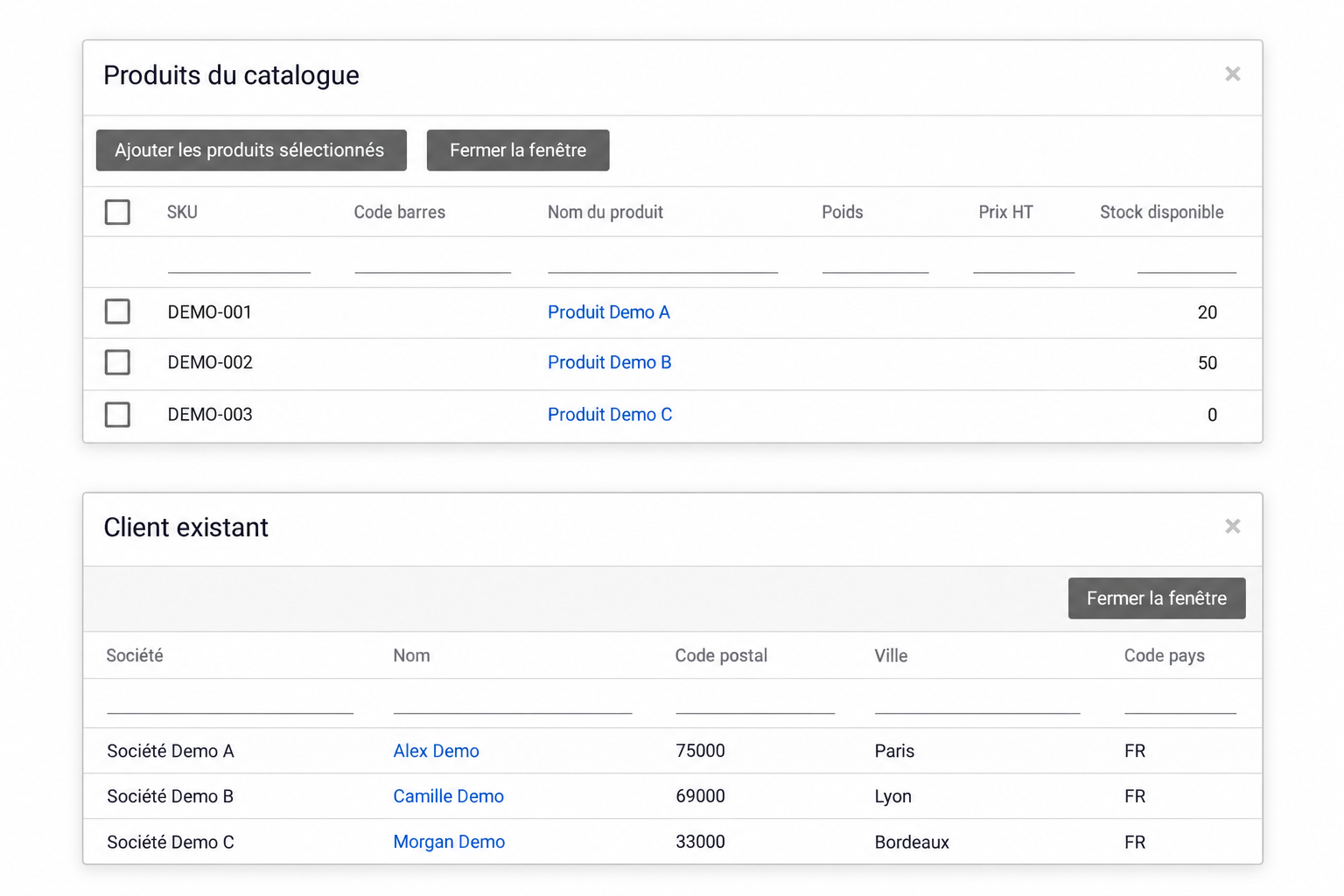
Task: Click the Bordeaux city cell
Action: [912, 842]
